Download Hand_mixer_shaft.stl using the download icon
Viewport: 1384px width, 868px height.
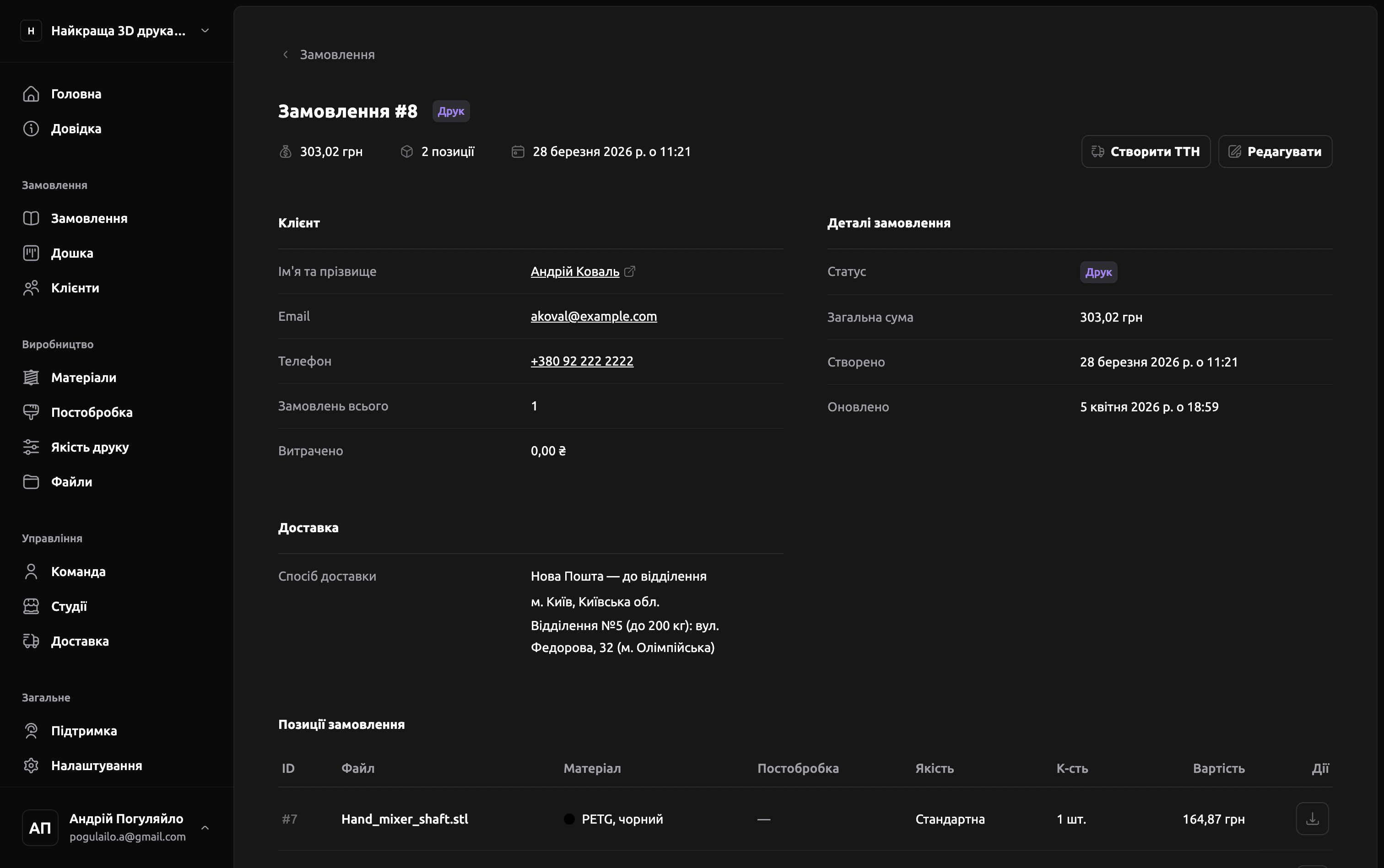(1312, 819)
